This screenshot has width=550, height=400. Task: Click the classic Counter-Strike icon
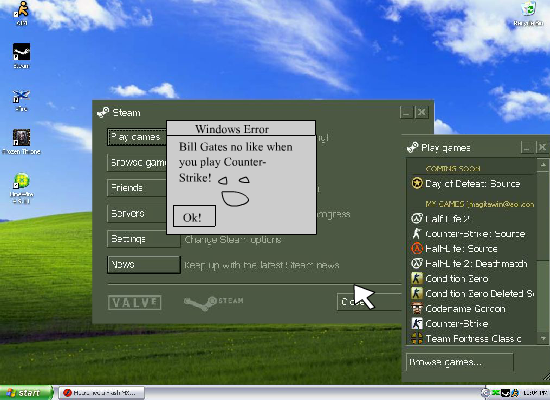[417, 323]
